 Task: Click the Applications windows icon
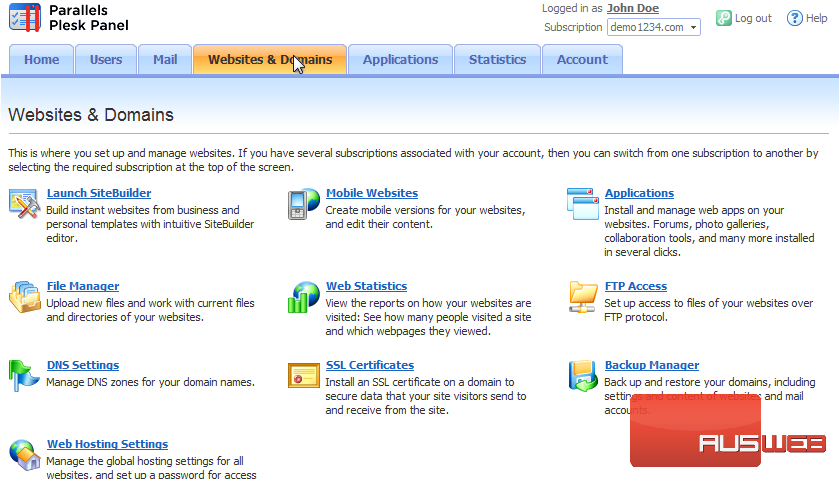coord(582,203)
